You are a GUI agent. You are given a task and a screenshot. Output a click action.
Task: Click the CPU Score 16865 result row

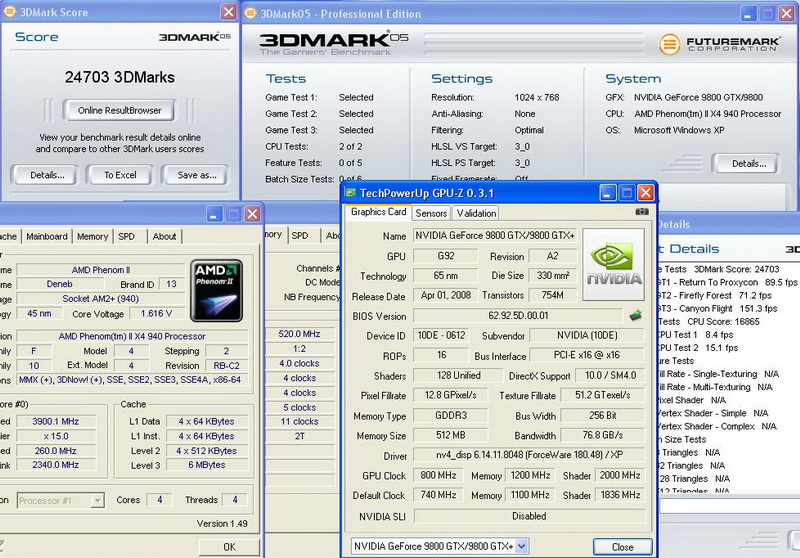708,322
